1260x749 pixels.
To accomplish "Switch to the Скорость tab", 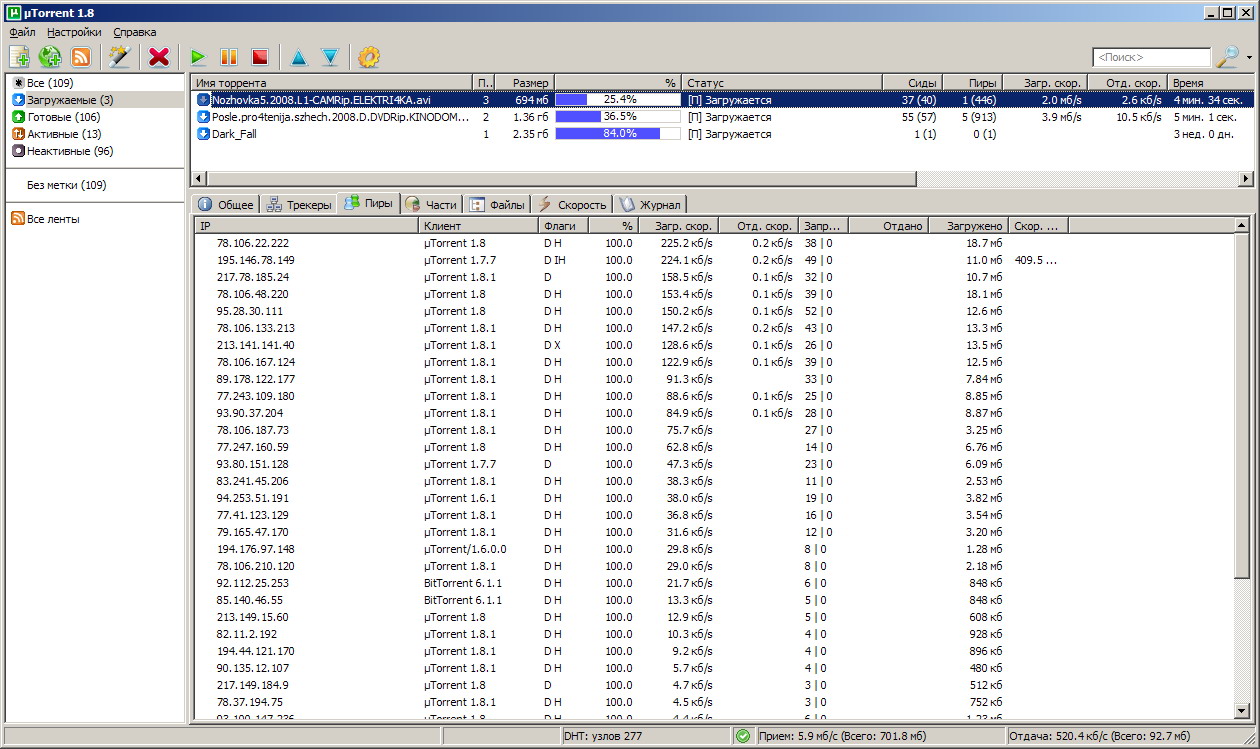I will [572, 204].
